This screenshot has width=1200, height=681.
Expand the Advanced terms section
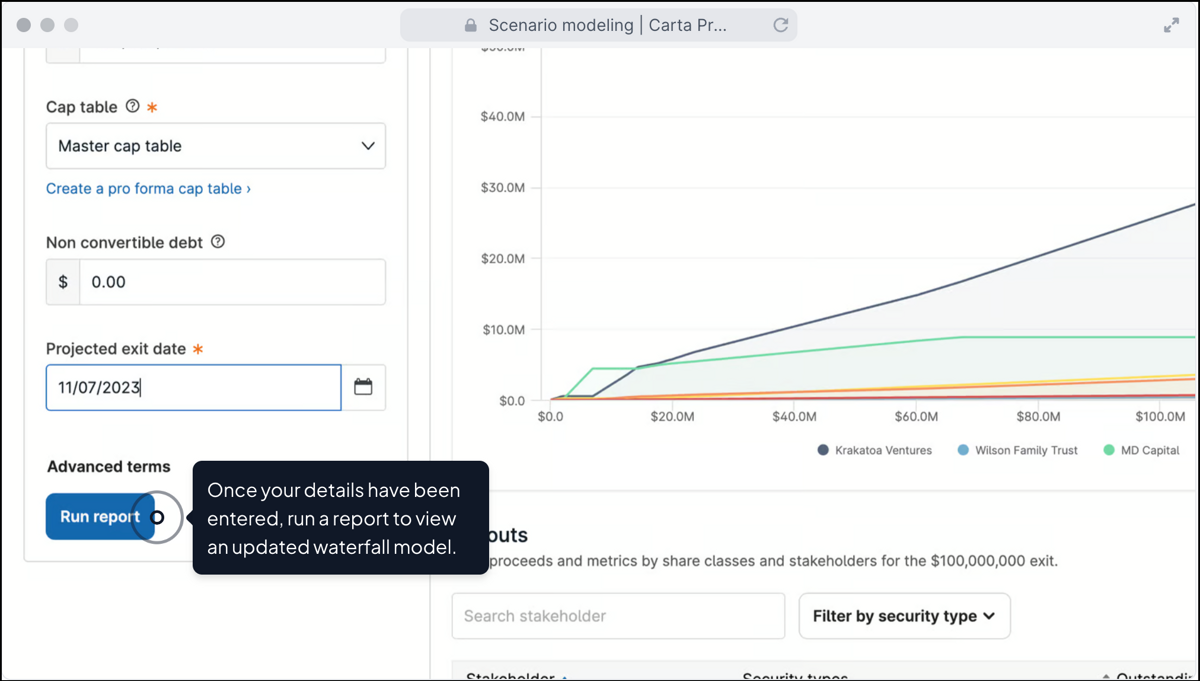pos(109,466)
